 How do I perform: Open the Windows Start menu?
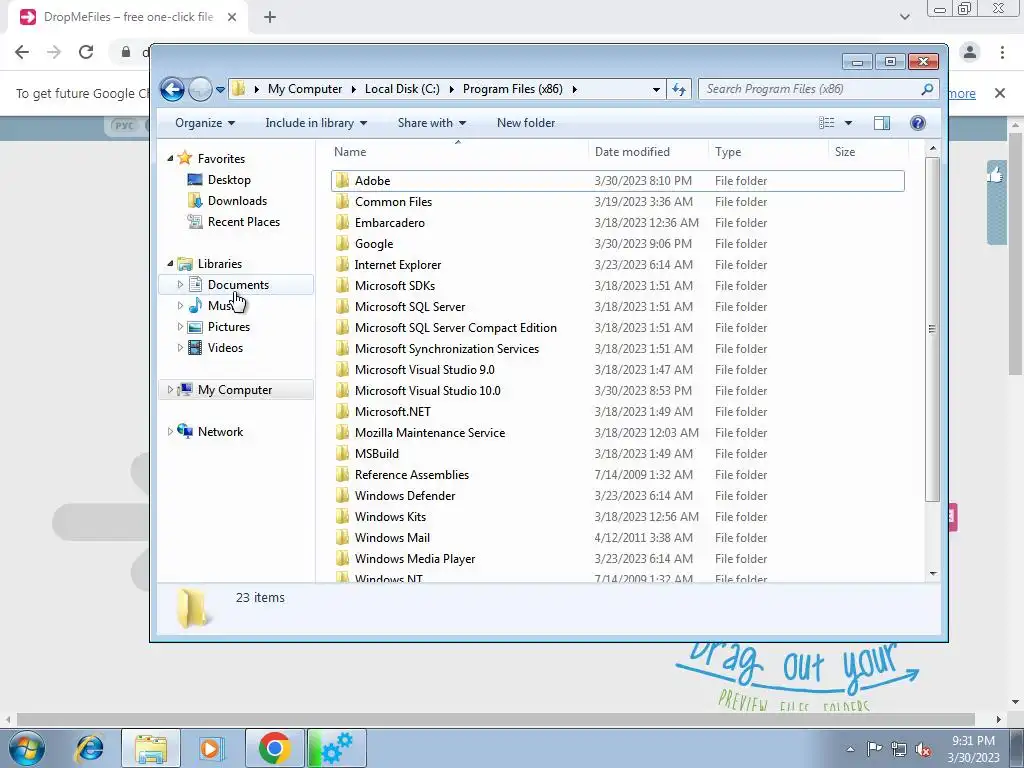click(27, 748)
